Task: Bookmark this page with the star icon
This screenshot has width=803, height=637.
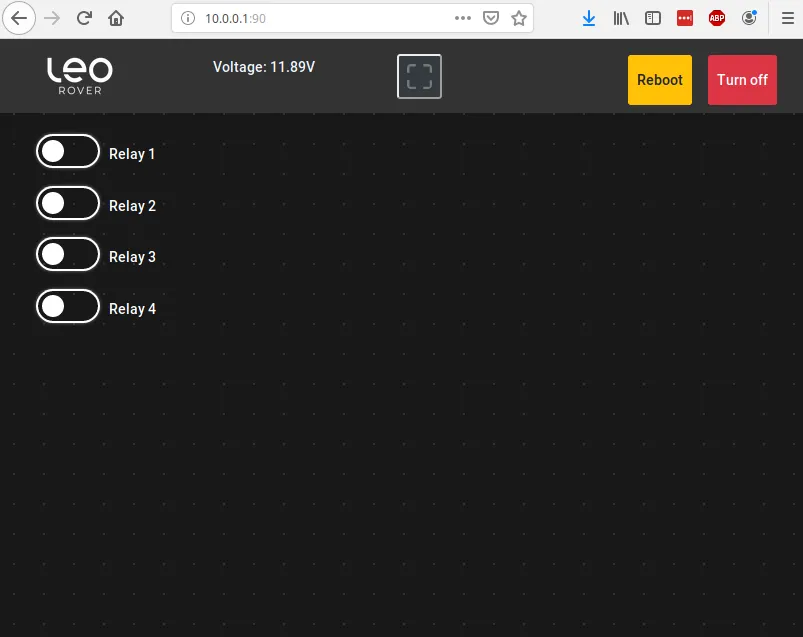Action: 519,18
